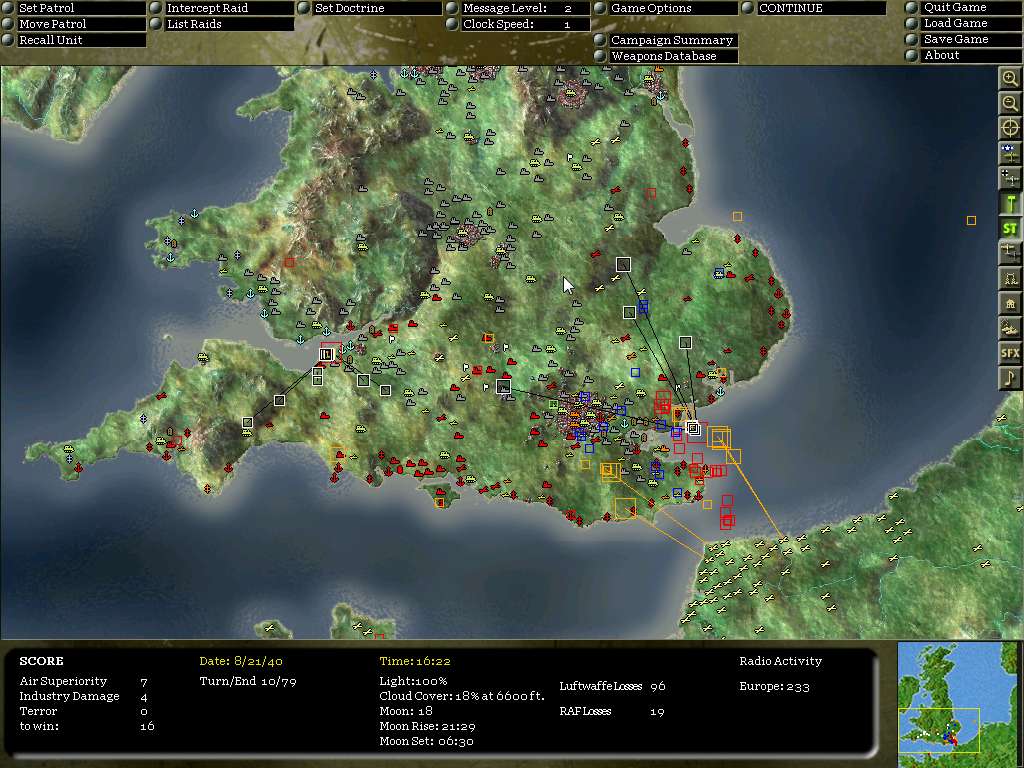Click the Industry Damage score row

coord(84,696)
